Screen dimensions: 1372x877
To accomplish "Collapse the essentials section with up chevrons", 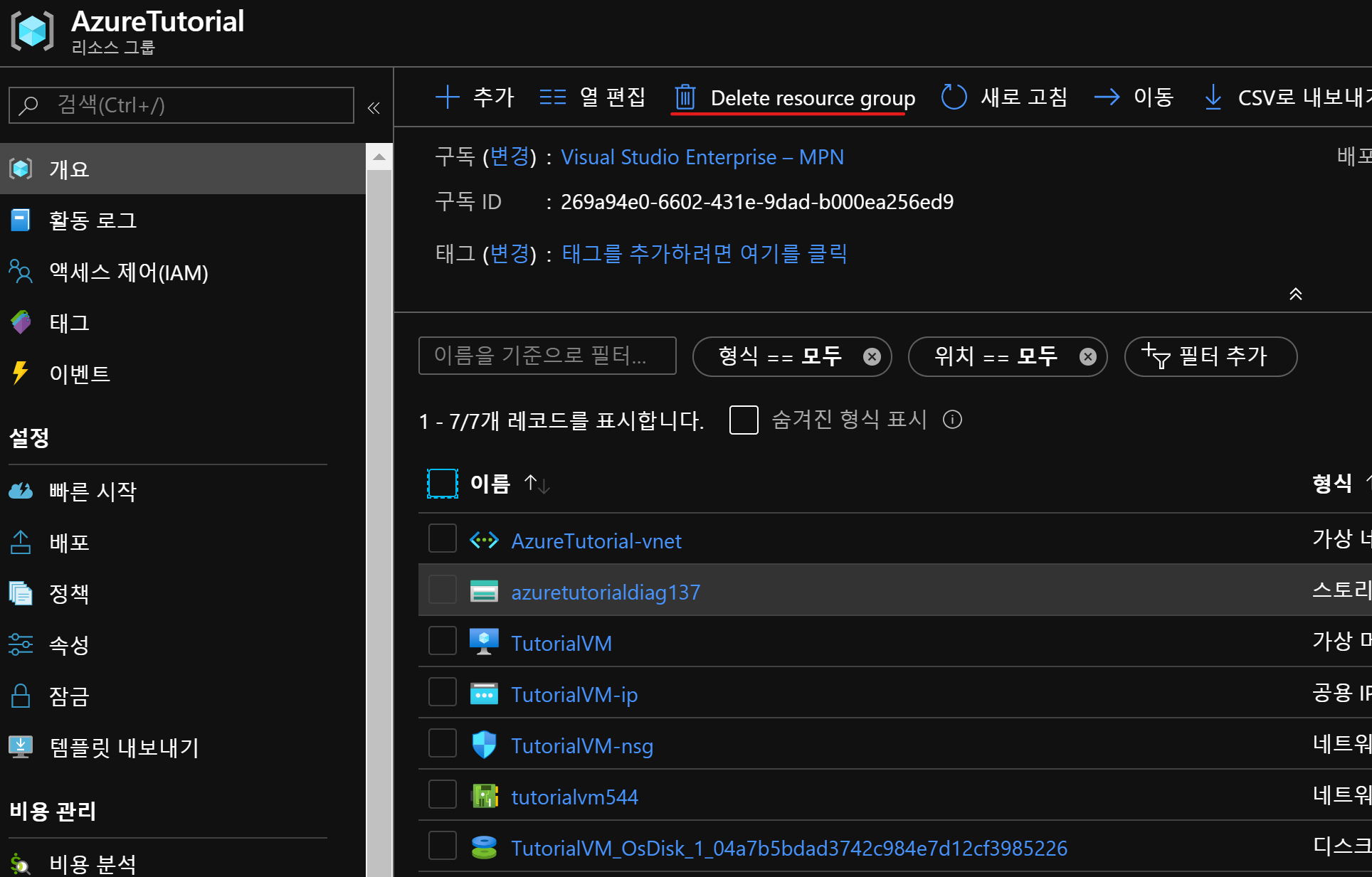I will click(1295, 294).
